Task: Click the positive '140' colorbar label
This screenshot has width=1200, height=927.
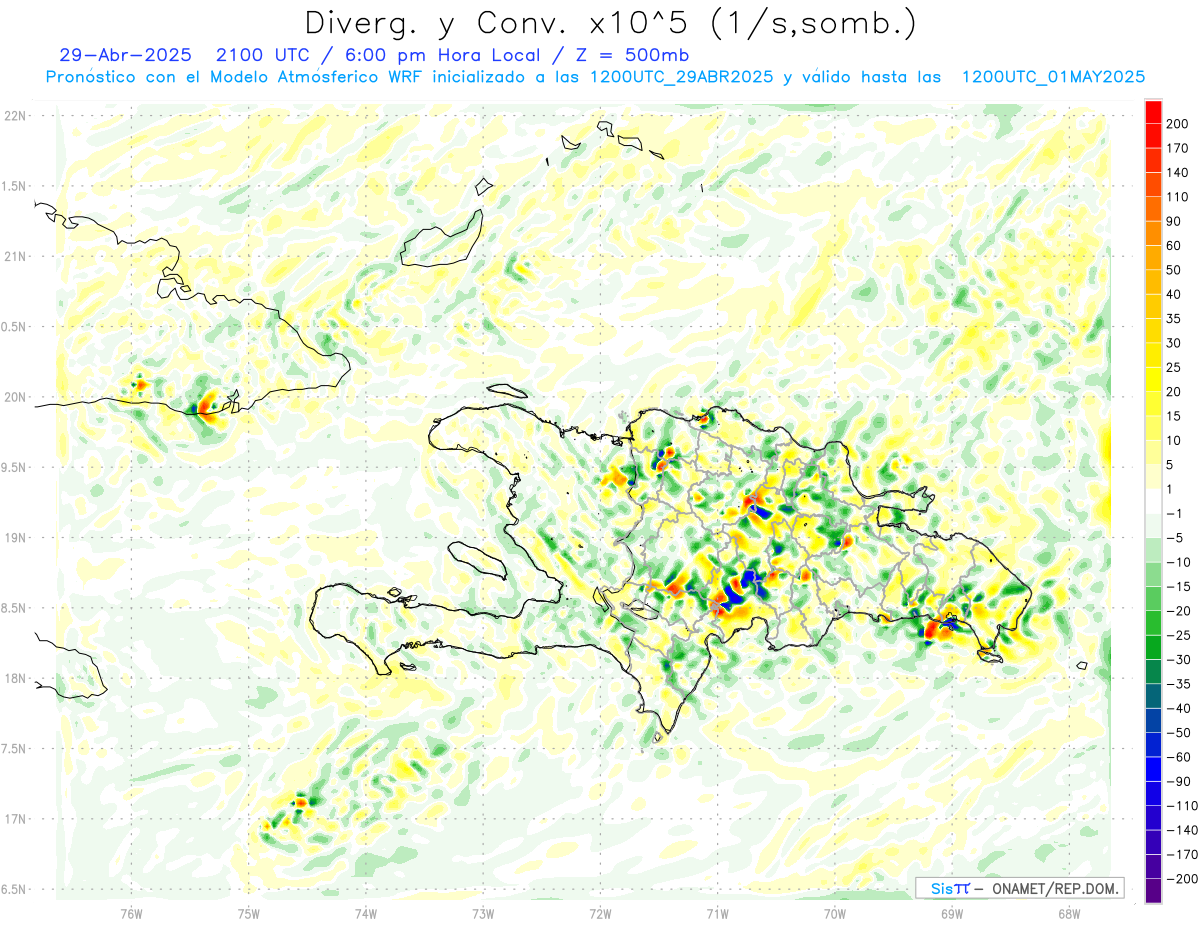Action: (1177, 172)
